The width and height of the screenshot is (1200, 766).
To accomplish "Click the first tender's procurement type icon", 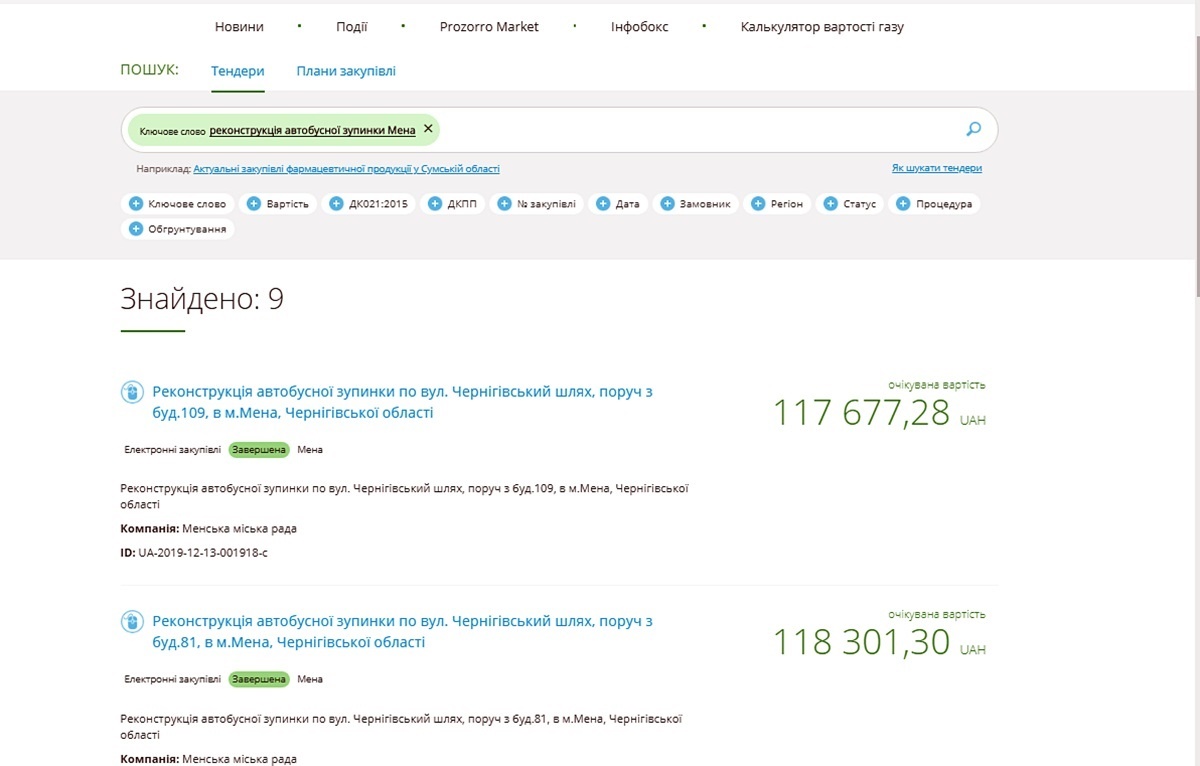I will [131, 392].
